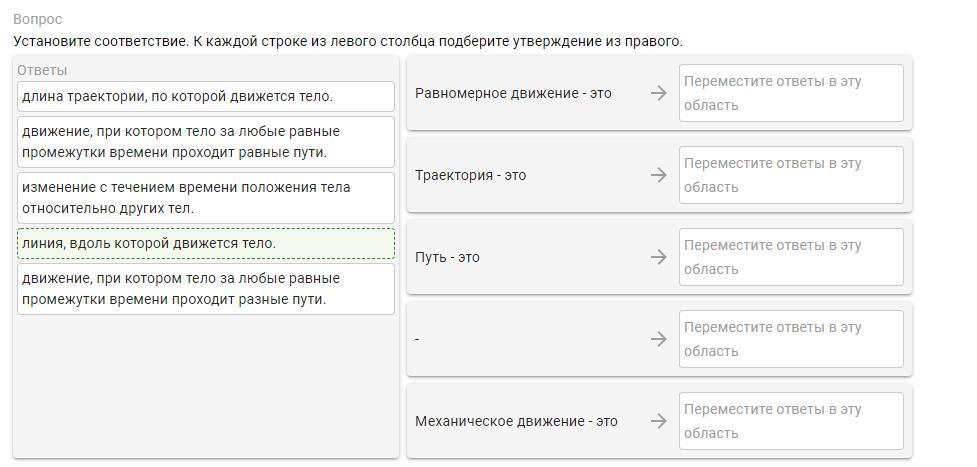Click the 'Путь - это' label
Image resolution: width=977 pixels, height=467 pixels.
(x=447, y=258)
